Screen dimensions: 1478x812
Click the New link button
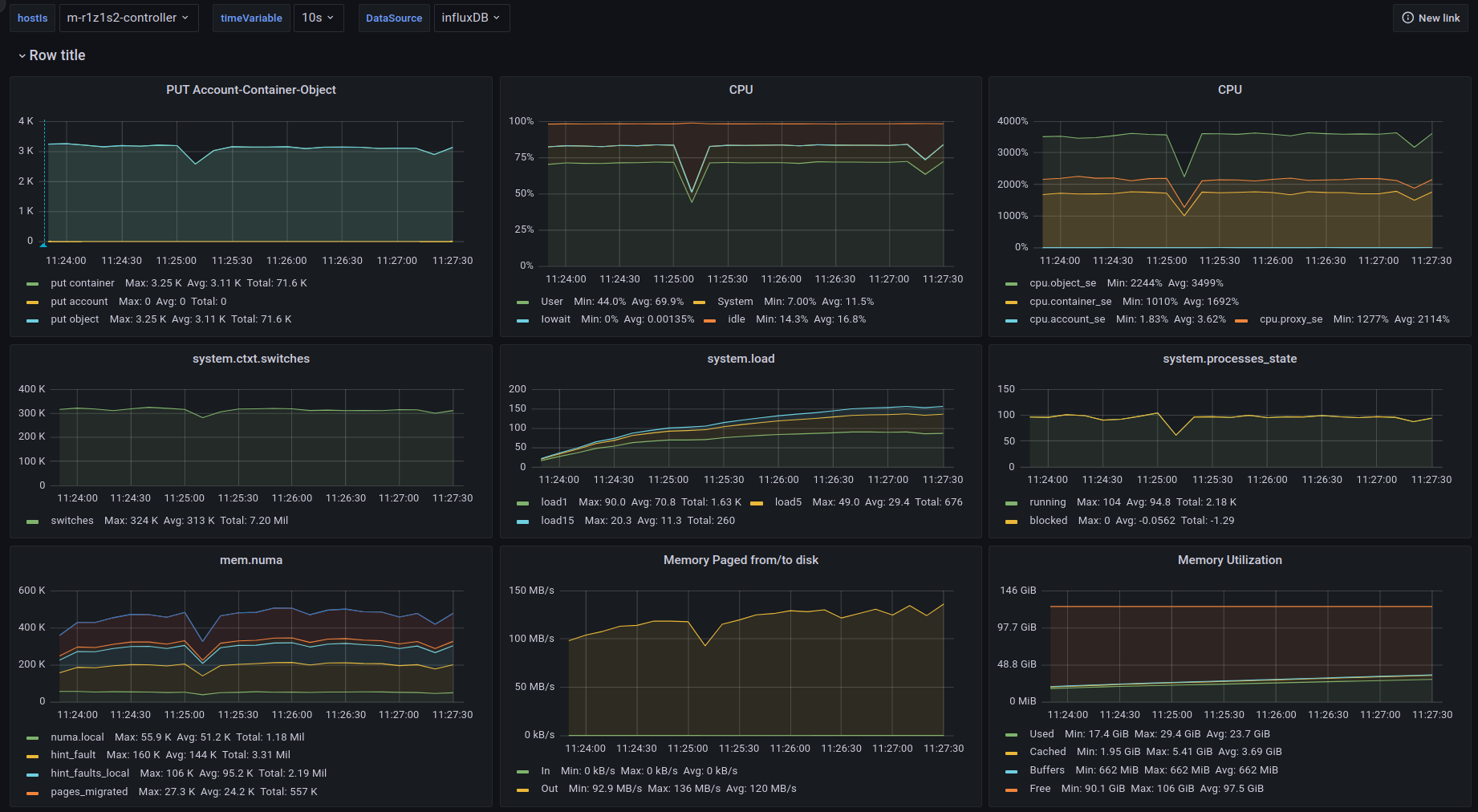pos(1430,18)
